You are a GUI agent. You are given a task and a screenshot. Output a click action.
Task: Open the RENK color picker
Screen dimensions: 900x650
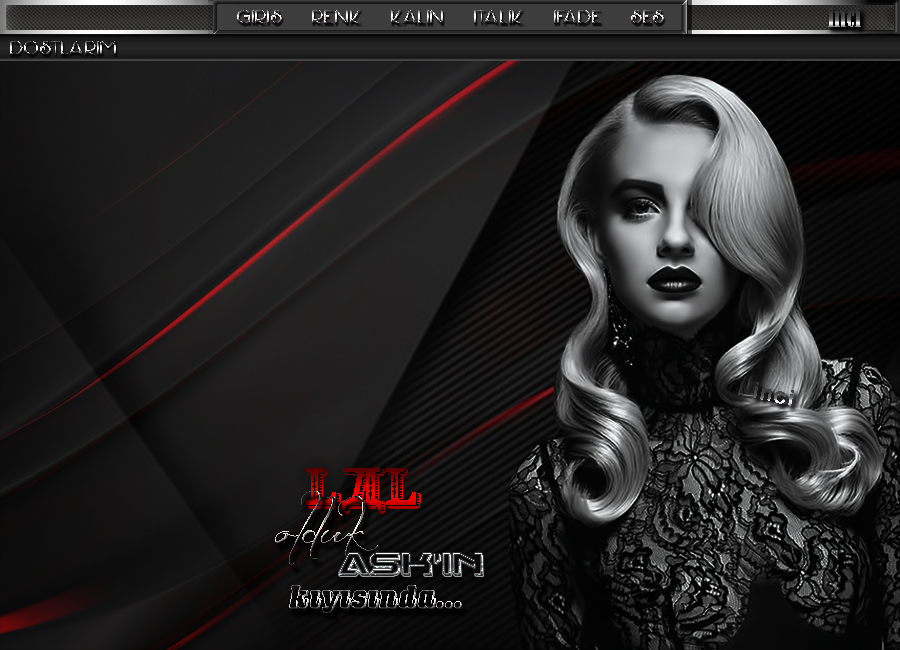point(335,17)
